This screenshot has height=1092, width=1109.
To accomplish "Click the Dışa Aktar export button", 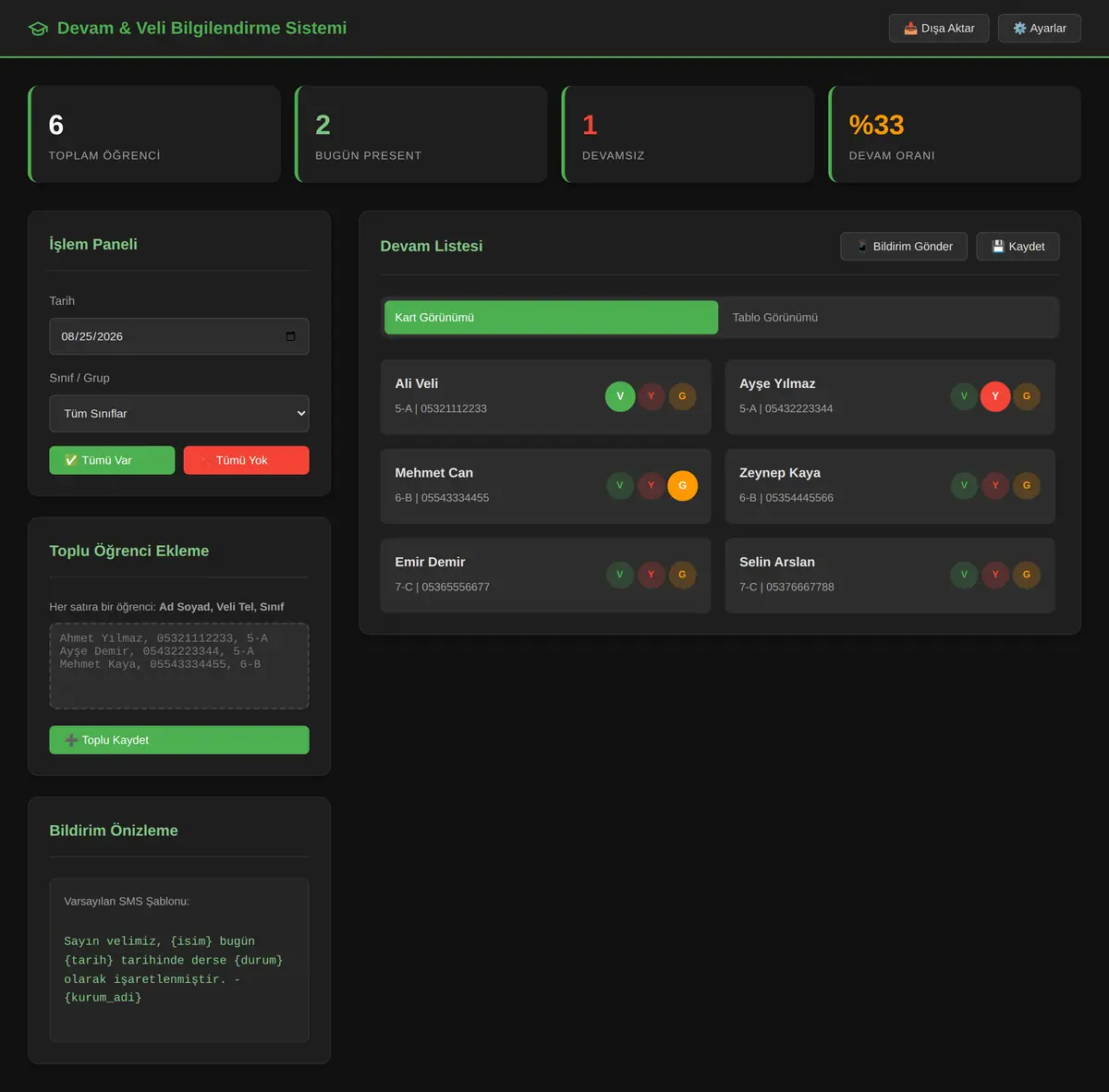I will [x=939, y=29].
